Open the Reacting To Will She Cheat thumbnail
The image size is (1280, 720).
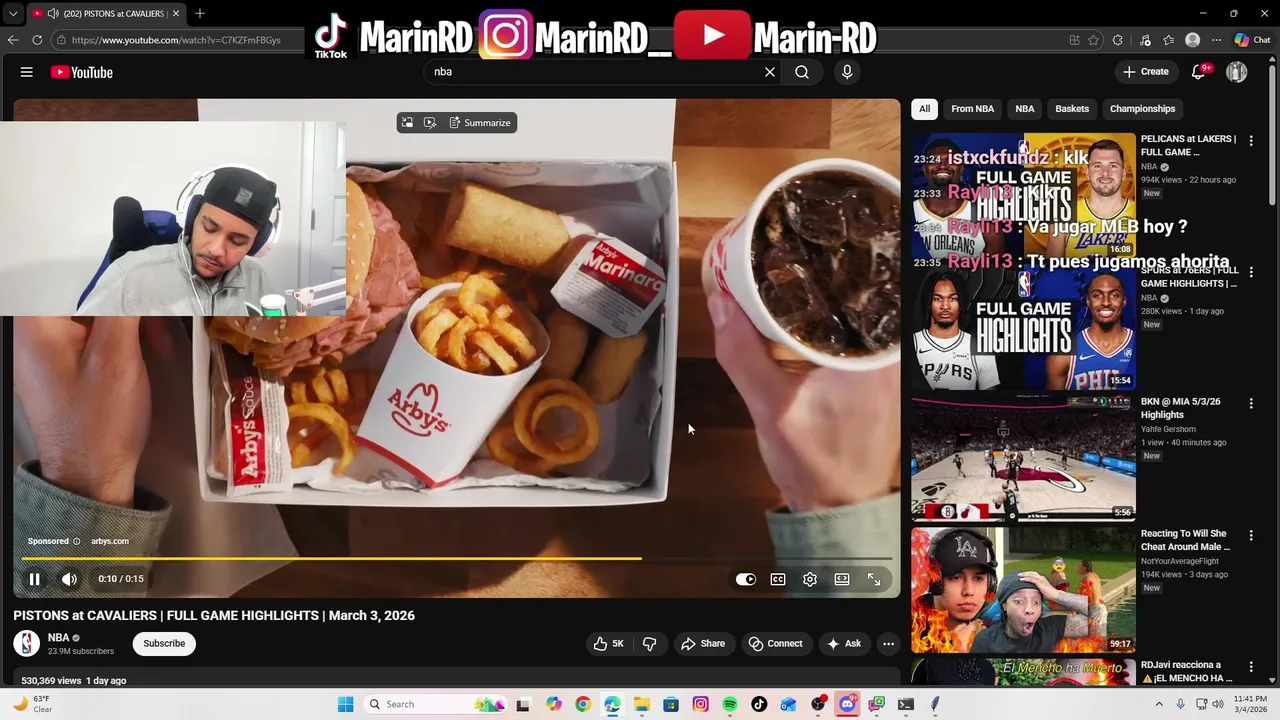[x=1023, y=590]
